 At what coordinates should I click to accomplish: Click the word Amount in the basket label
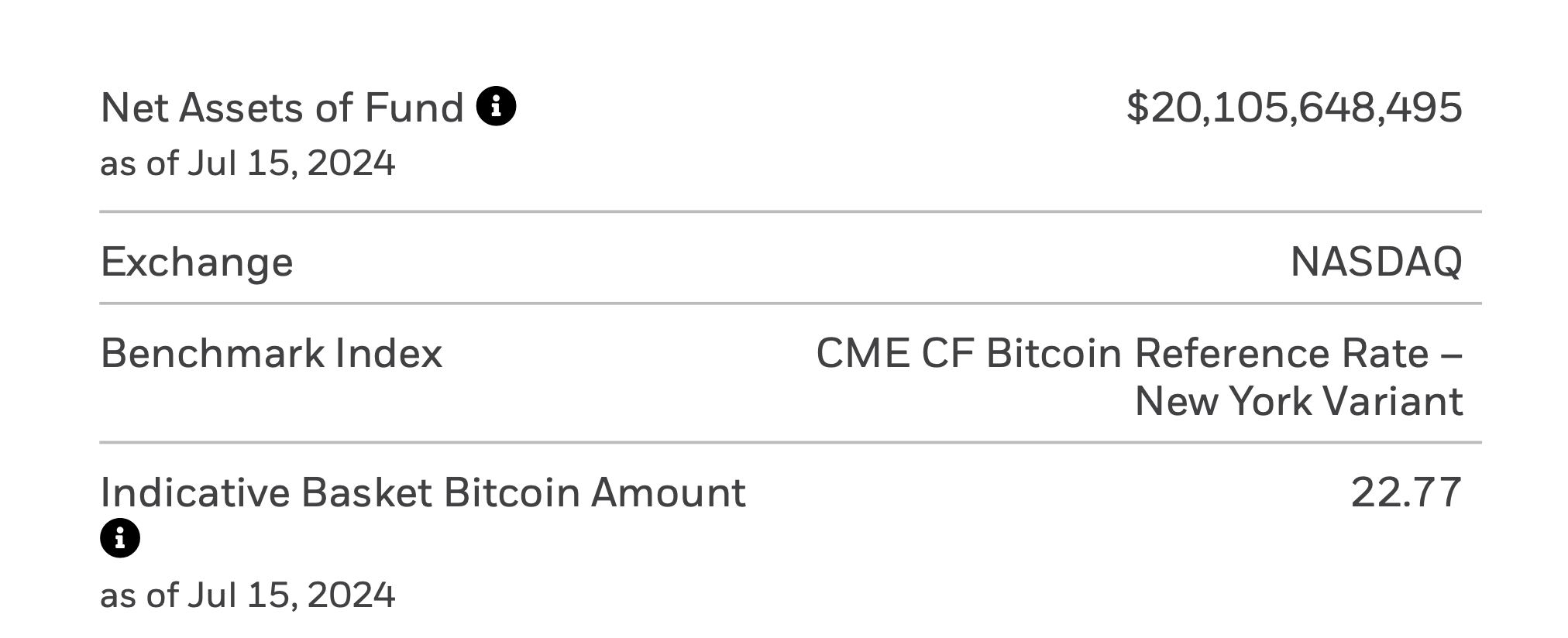[x=668, y=492]
